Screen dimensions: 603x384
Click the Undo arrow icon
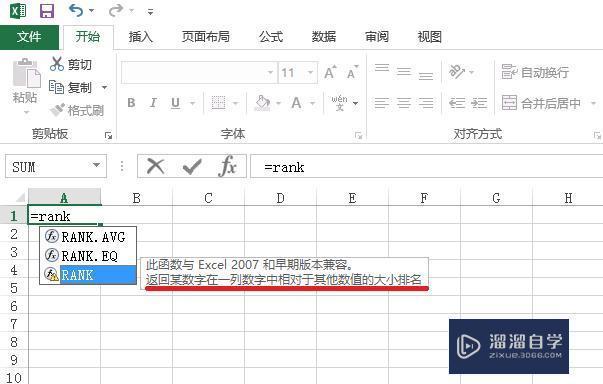click(76, 10)
